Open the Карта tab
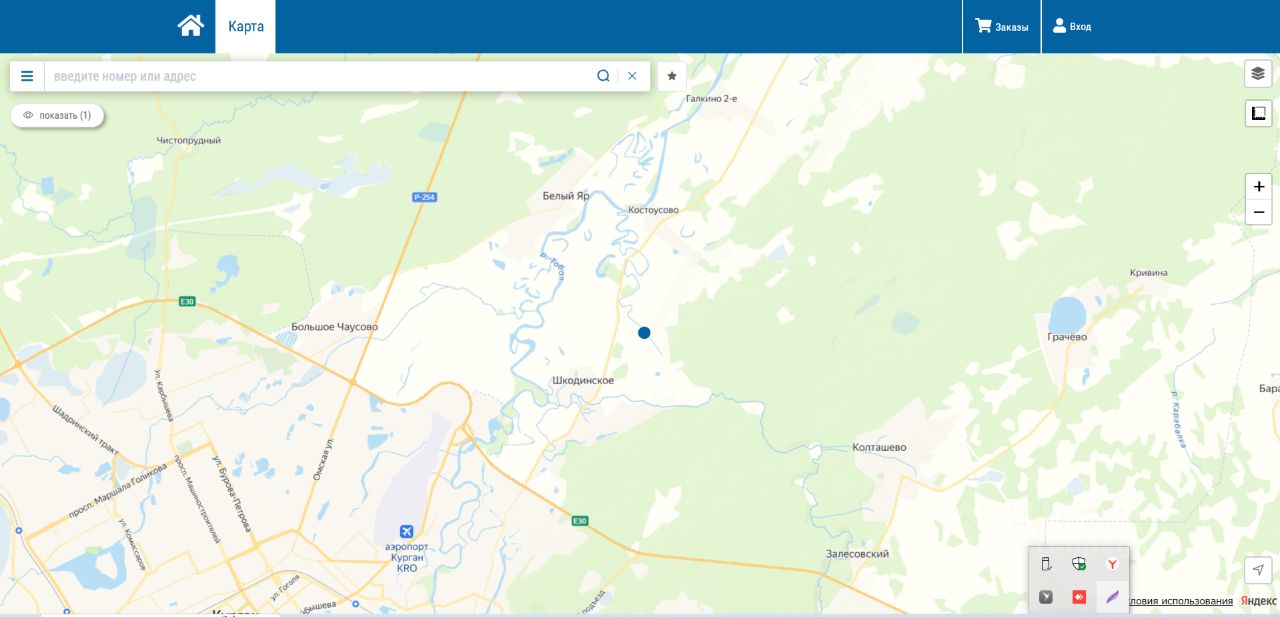The image size is (1280, 617). 246,26
